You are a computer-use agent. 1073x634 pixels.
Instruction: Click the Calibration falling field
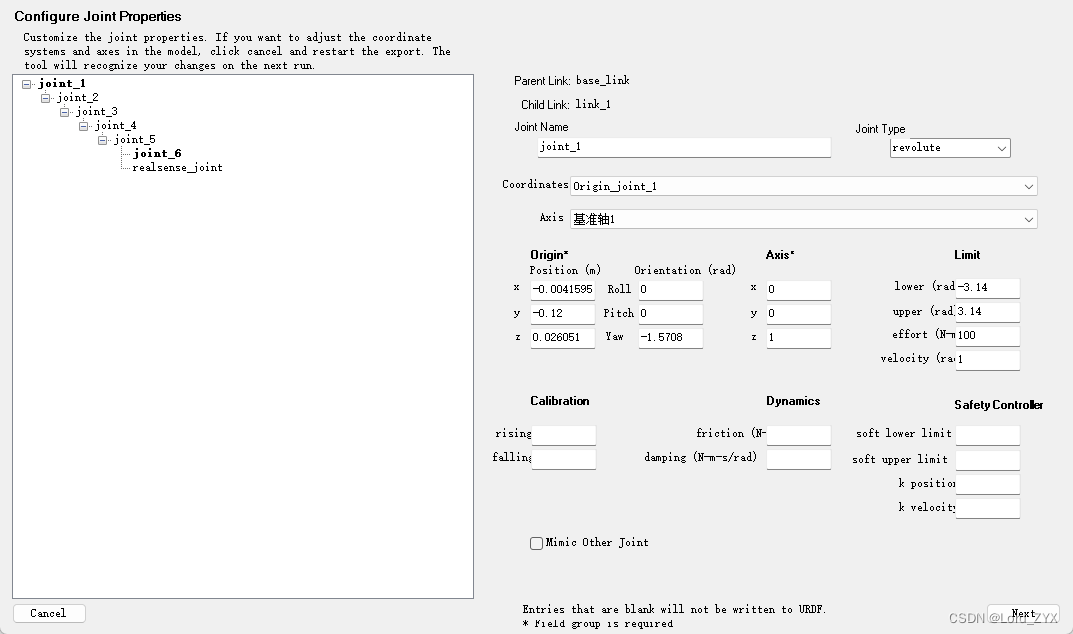tap(564, 459)
